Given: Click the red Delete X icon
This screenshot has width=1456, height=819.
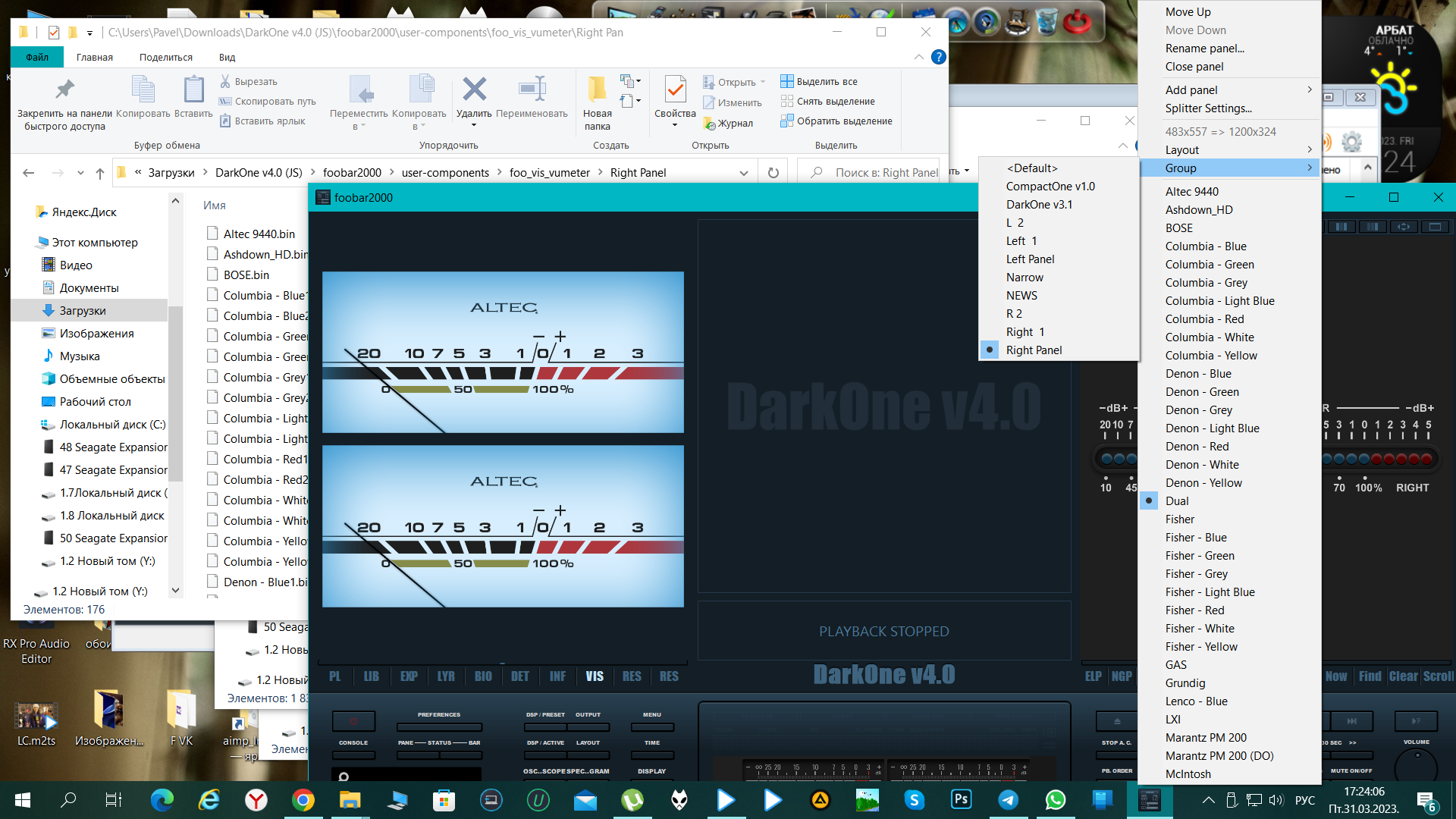Looking at the screenshot, I should [474, 89].
